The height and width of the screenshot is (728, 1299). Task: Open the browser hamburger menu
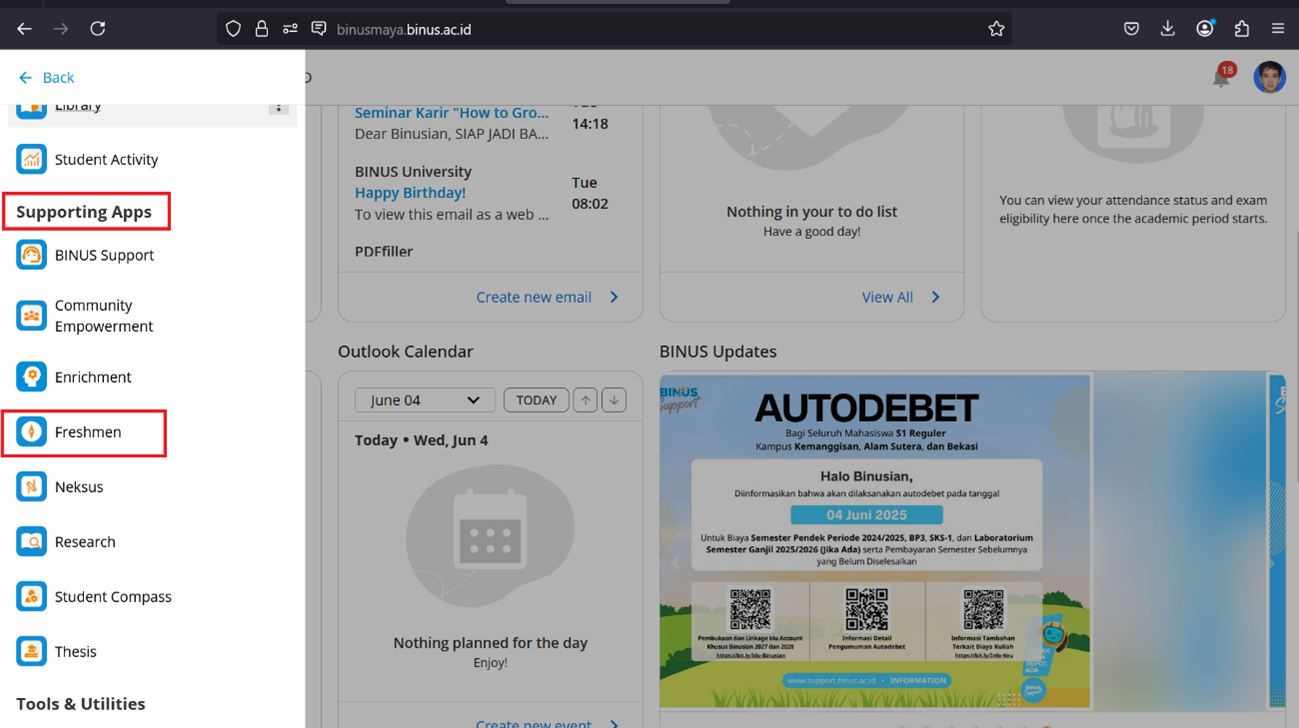pos(1277,29)
